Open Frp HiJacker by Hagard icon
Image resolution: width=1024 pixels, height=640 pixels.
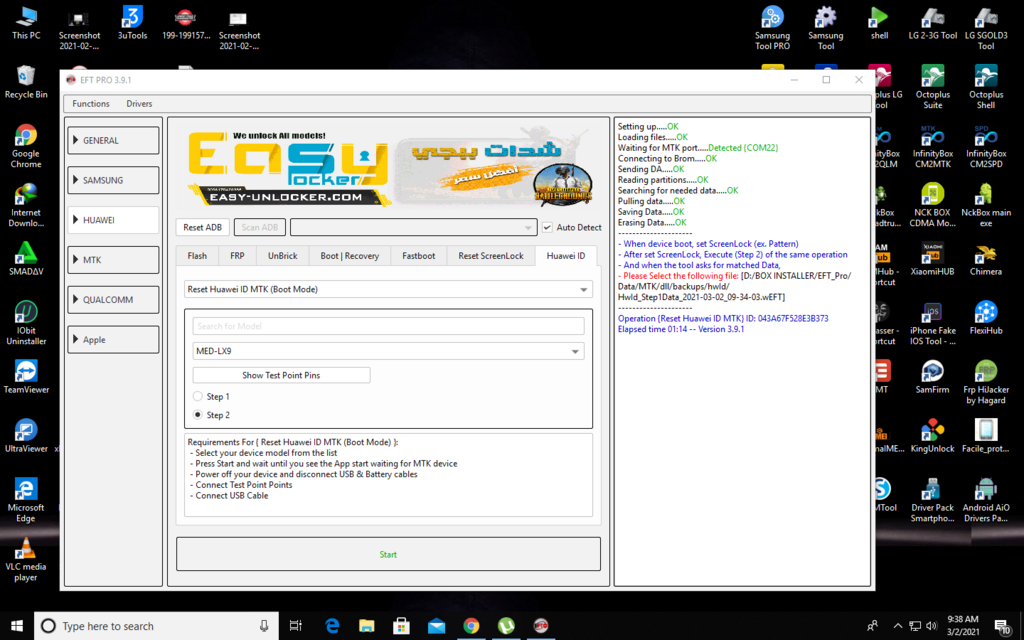coord(985,382)
